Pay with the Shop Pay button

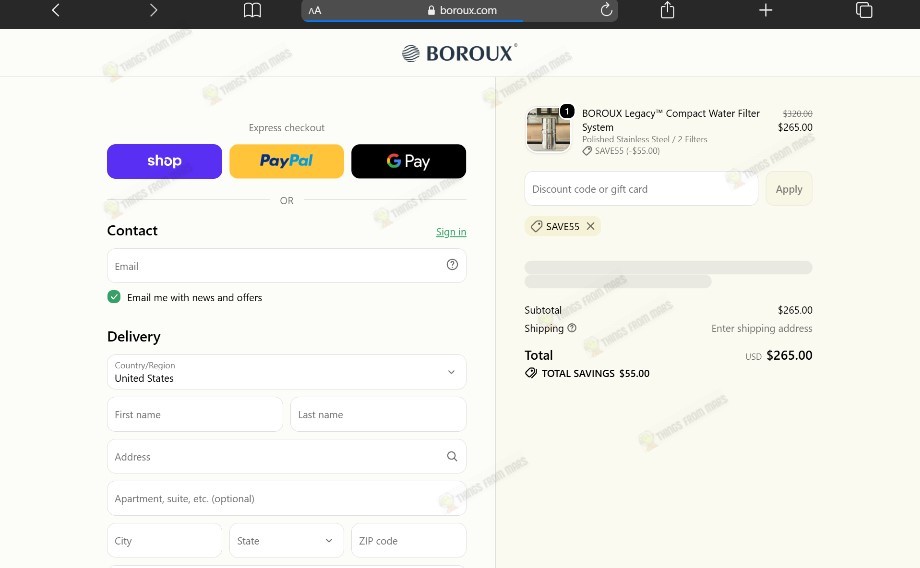click(x=164, y=161)
